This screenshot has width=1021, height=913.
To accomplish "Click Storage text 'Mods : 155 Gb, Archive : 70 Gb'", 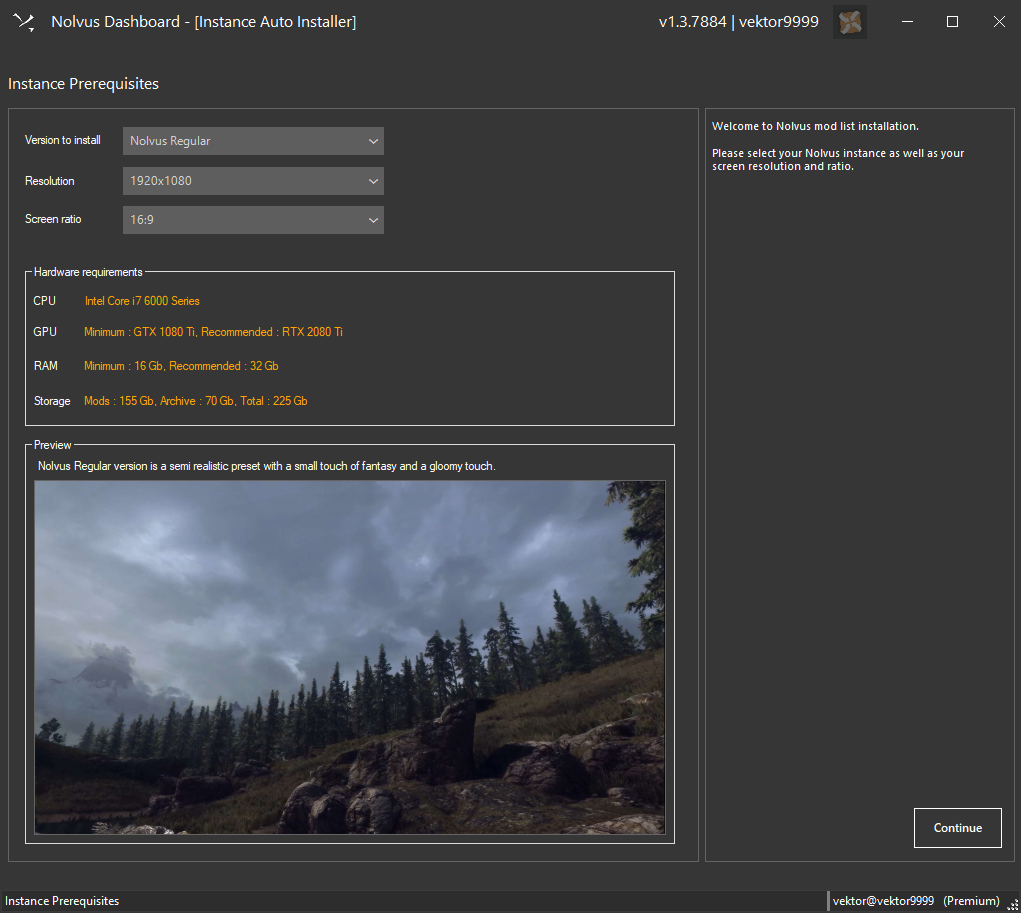I will tap(159, 401).
